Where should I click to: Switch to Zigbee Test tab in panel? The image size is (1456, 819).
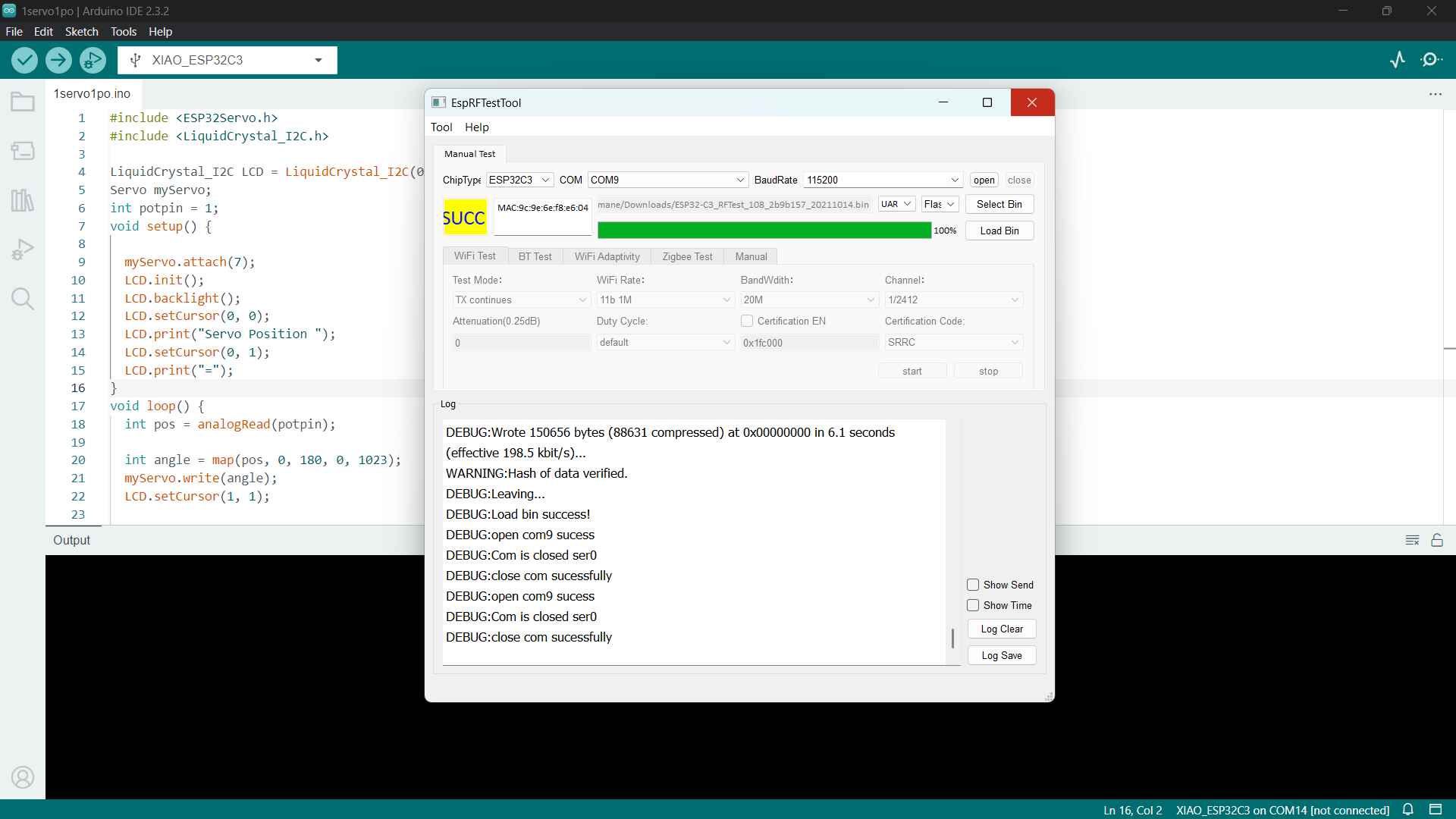(687, 256)
